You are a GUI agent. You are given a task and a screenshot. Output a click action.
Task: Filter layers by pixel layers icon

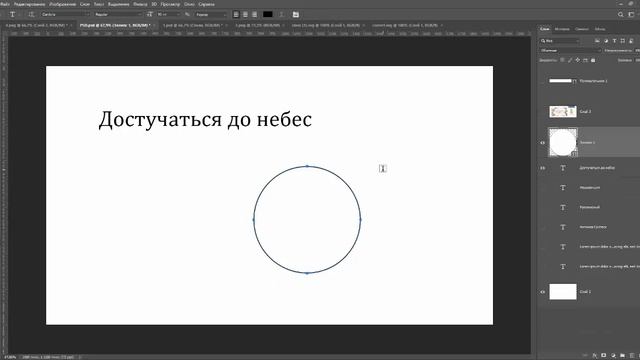[x=597, y=41]
